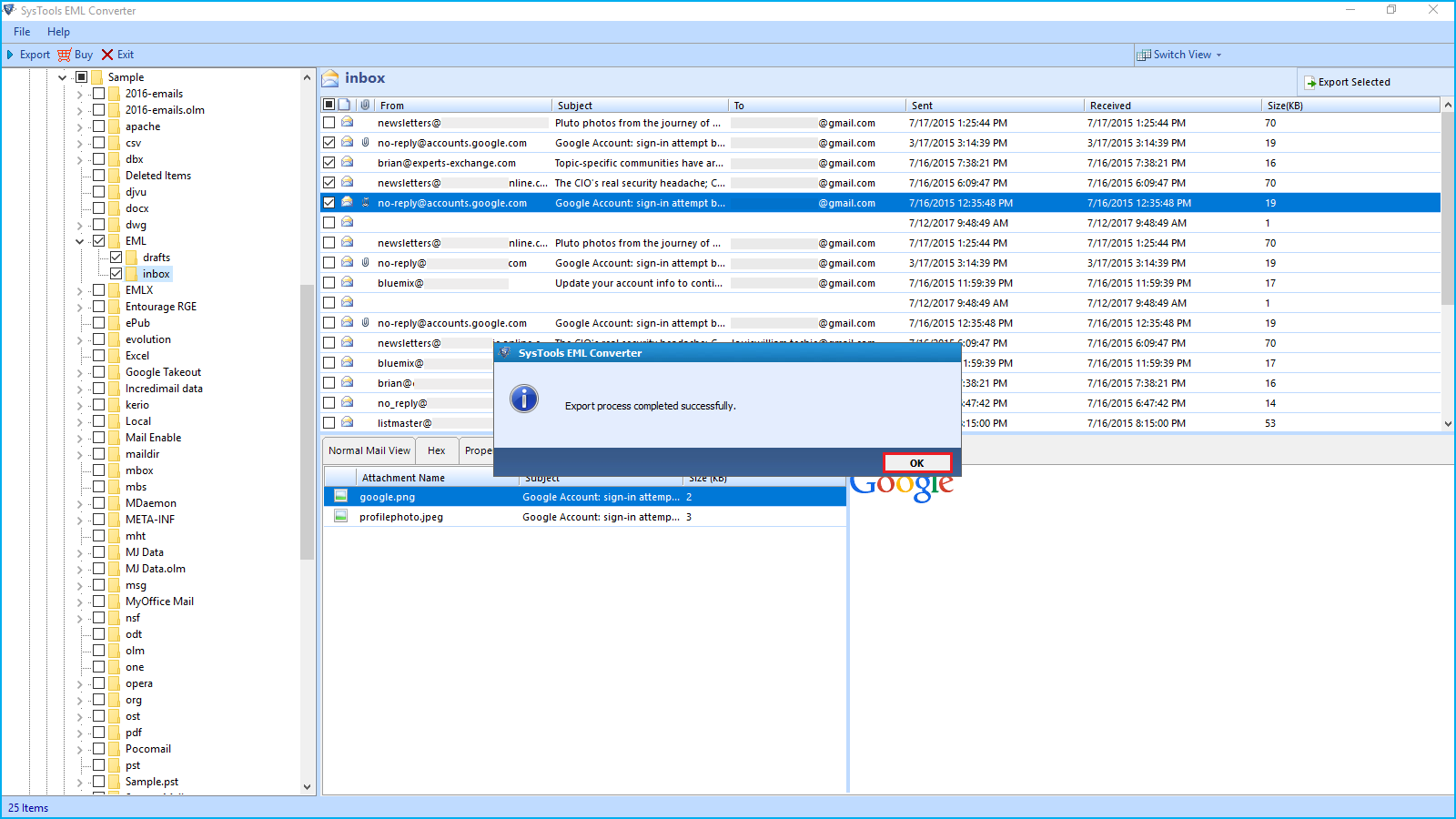Open the File menu
The height and width of the screenshot is (819, 1456).
coord(22,32)
